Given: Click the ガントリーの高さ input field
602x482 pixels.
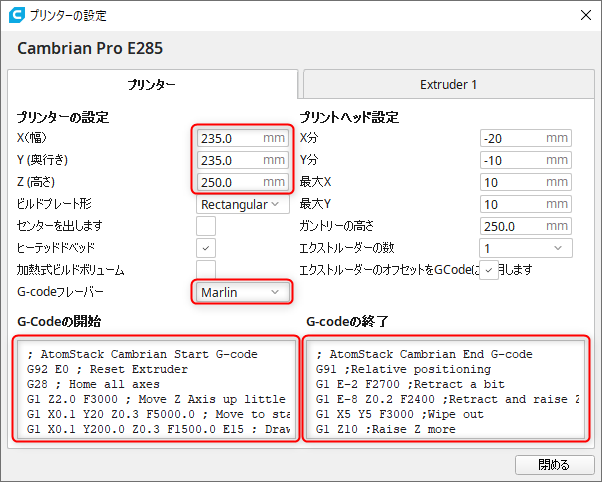Looking at the screenshot, I should (x=526, y=226).
